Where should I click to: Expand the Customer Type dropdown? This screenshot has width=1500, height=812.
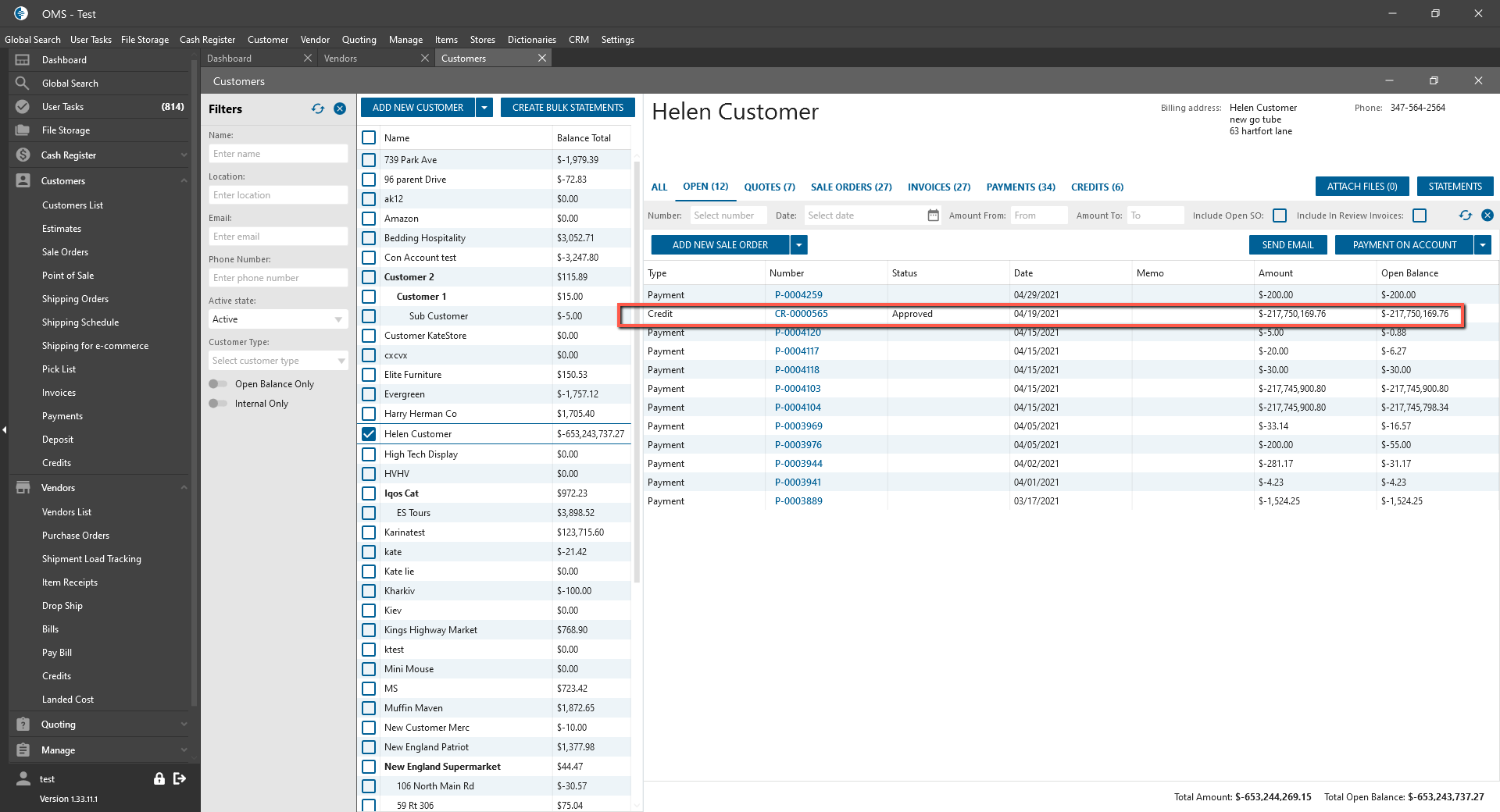(277, 361)
